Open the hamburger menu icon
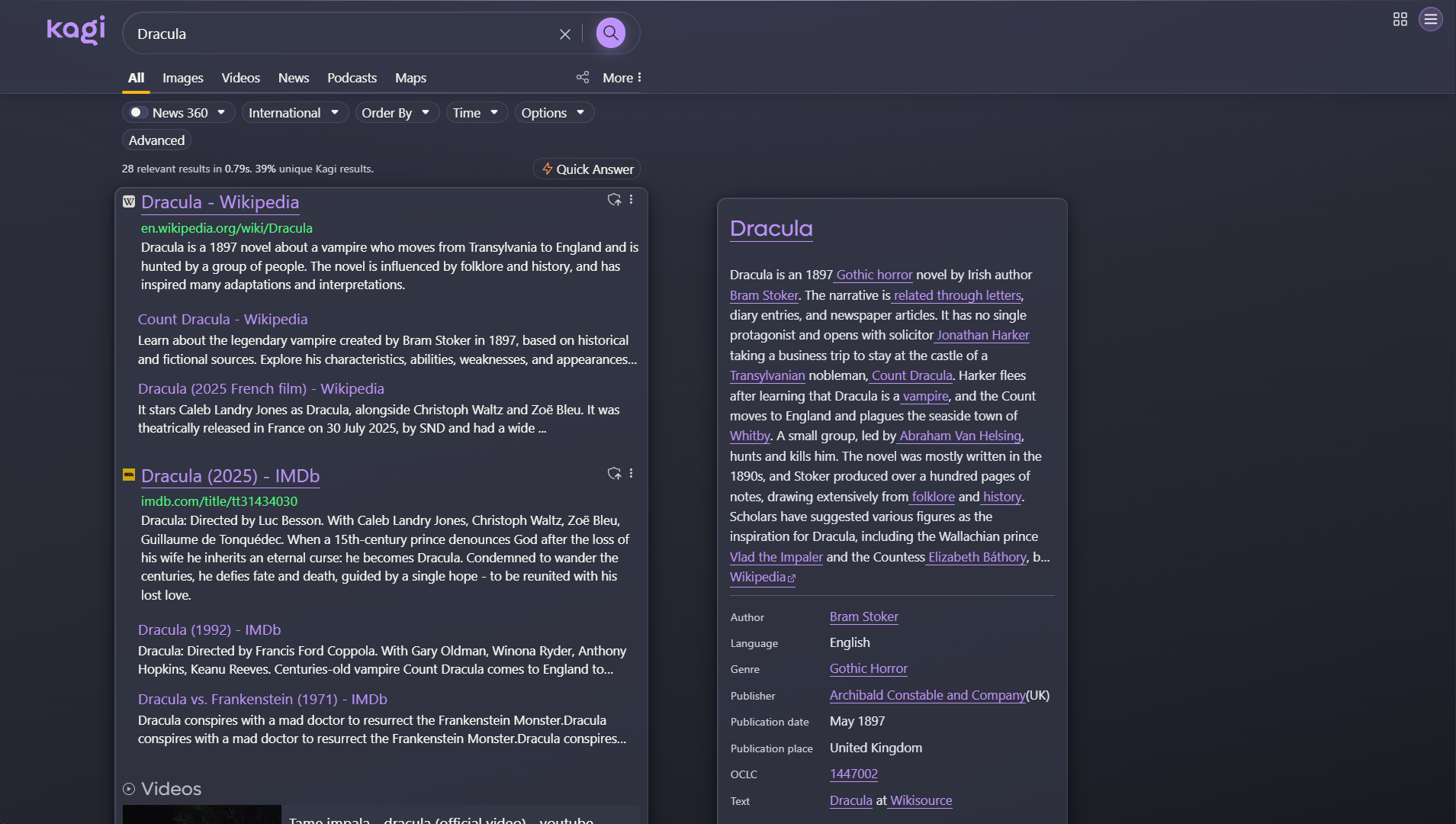This screenshot has width=1456, height=824. tap(1431, 19)
